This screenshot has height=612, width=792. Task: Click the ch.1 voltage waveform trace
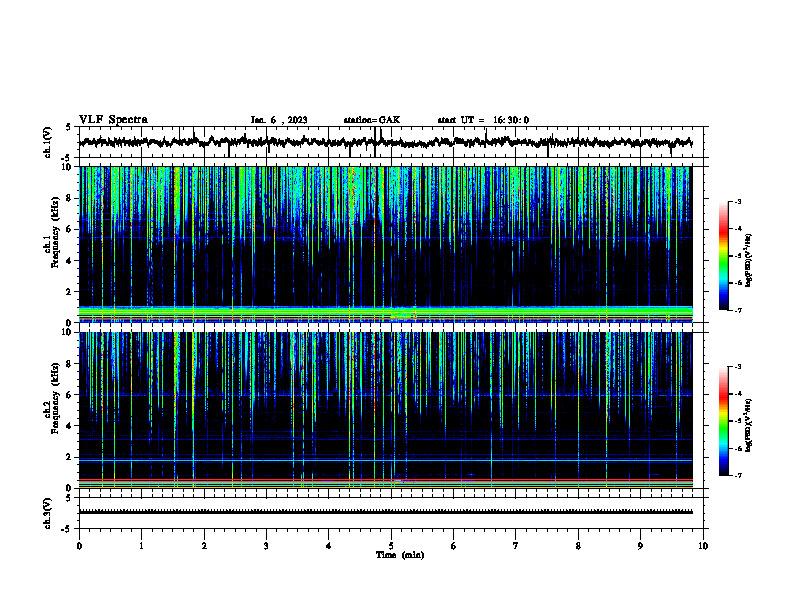[385, 142]
